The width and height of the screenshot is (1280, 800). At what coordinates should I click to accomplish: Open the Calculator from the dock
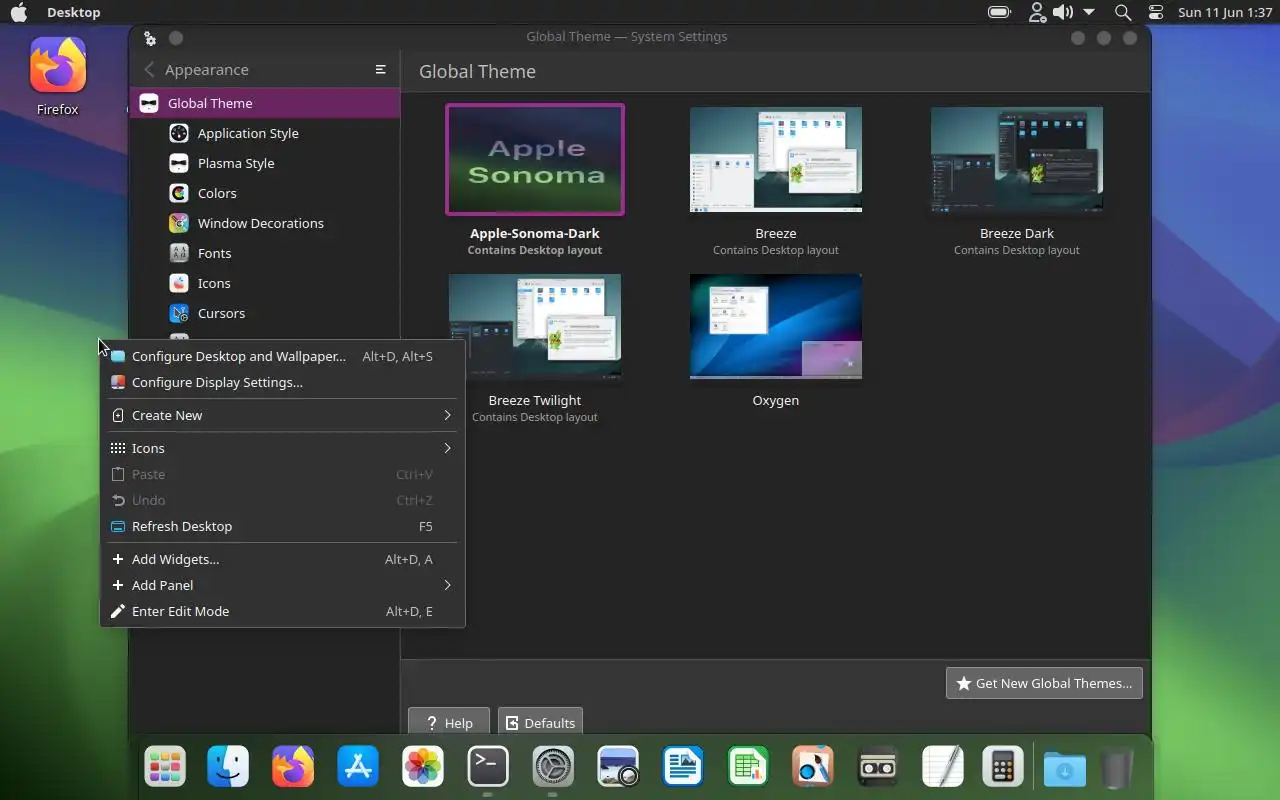point(1003,767)
